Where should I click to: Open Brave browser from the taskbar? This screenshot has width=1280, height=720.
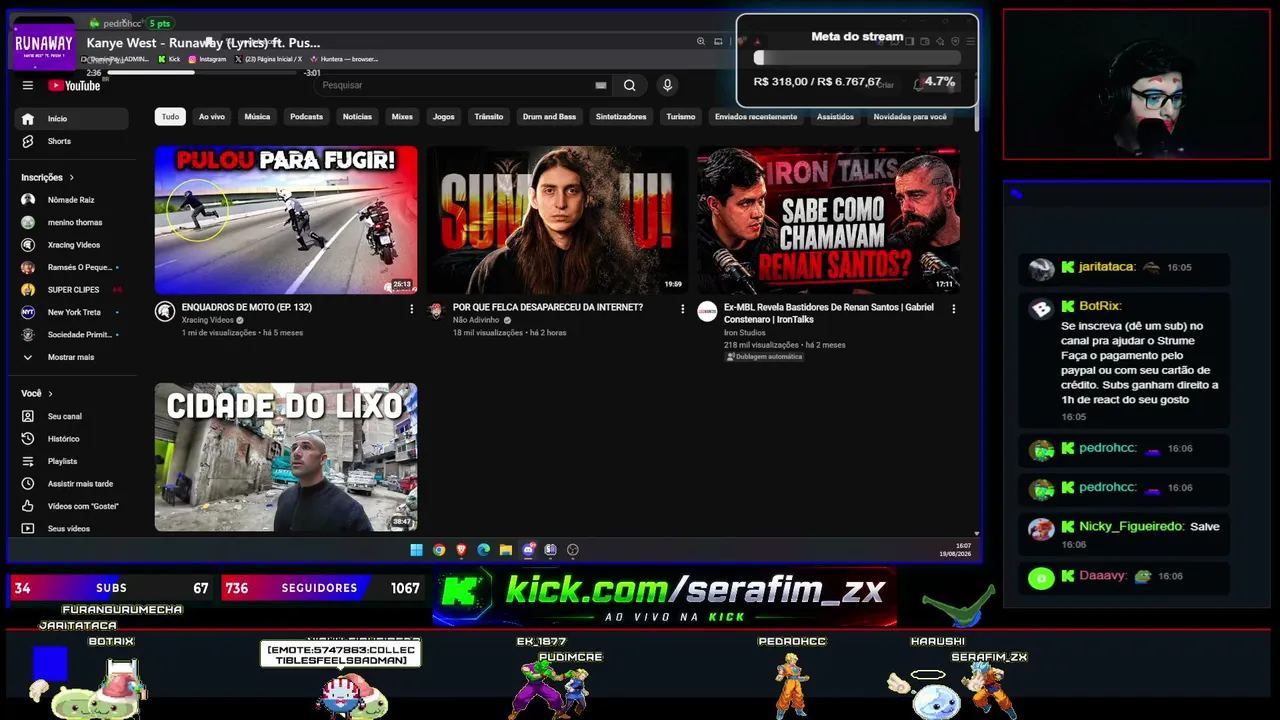(x=461, y=549)
